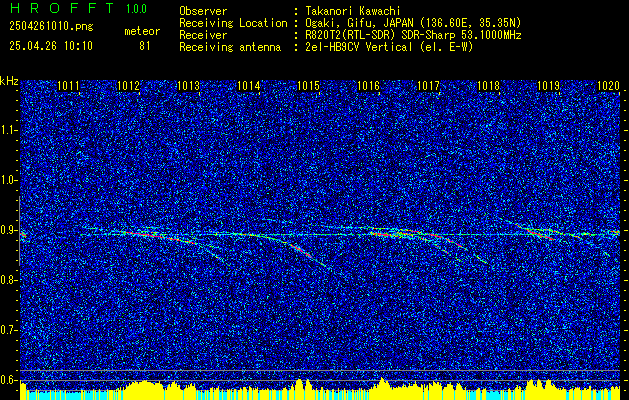This screenshot has width=629, height=400.
Task: Click the receiver R820T2 SDR-Sharp 53.1000MHz text
Action: coord(412,35)
